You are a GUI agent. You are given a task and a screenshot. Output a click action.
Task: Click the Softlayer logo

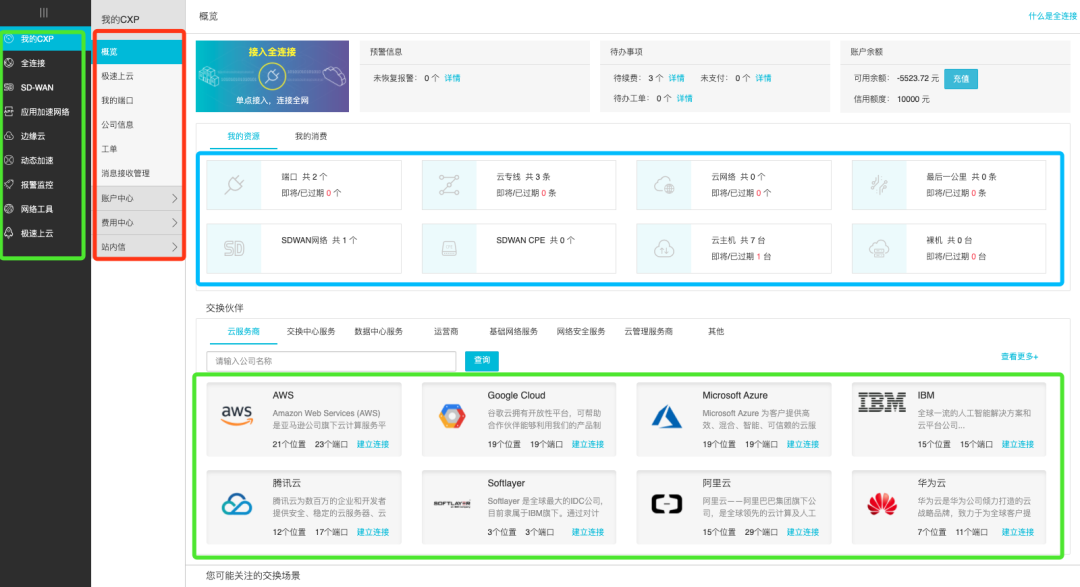pos(452,504)
